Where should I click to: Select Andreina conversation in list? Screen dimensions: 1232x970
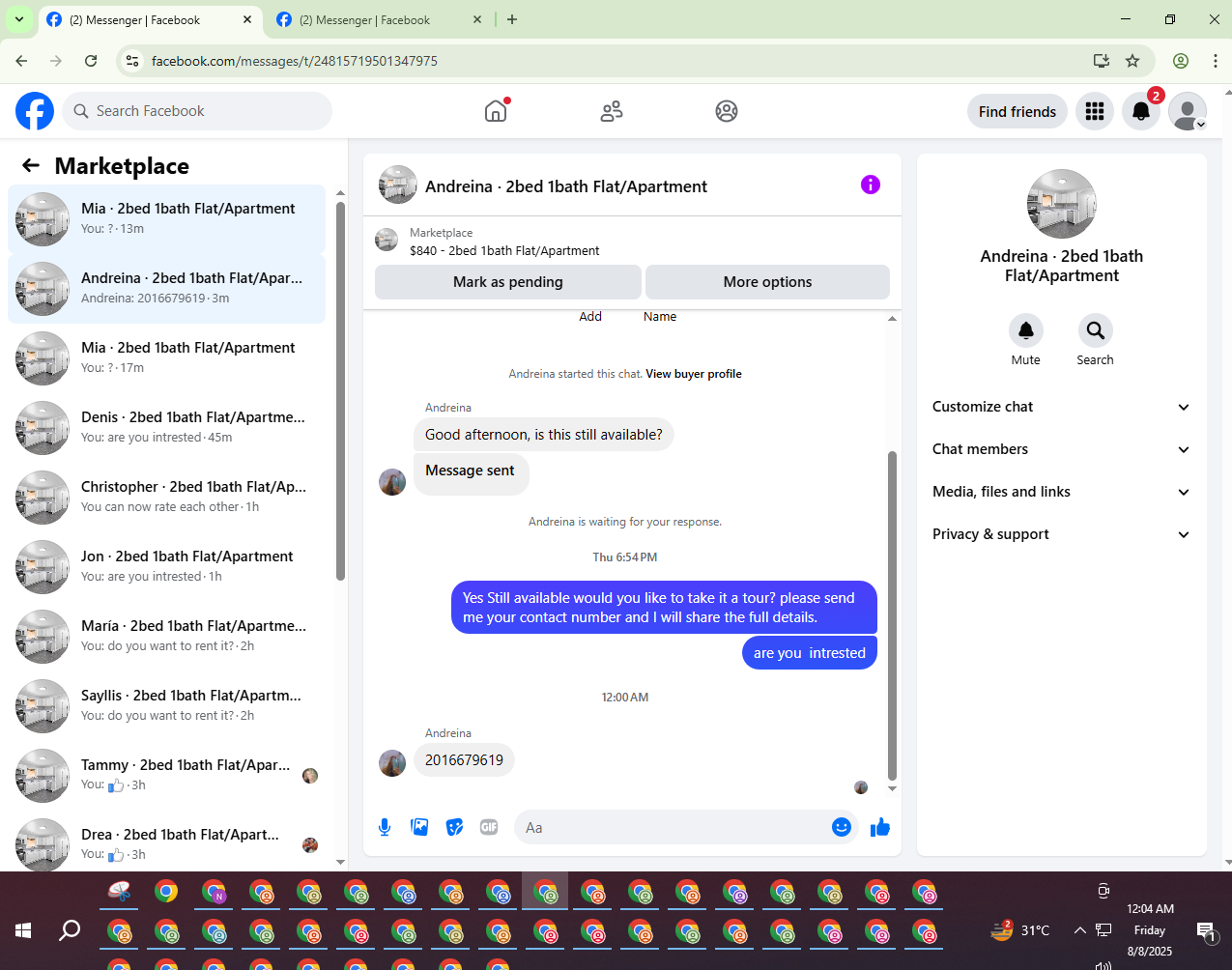166,288
